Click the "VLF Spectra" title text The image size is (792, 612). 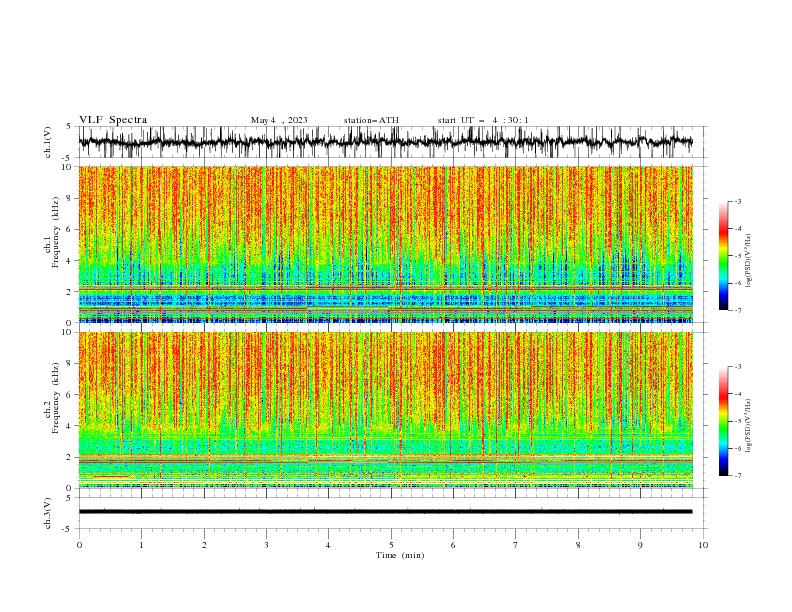[x=113, y=120]
